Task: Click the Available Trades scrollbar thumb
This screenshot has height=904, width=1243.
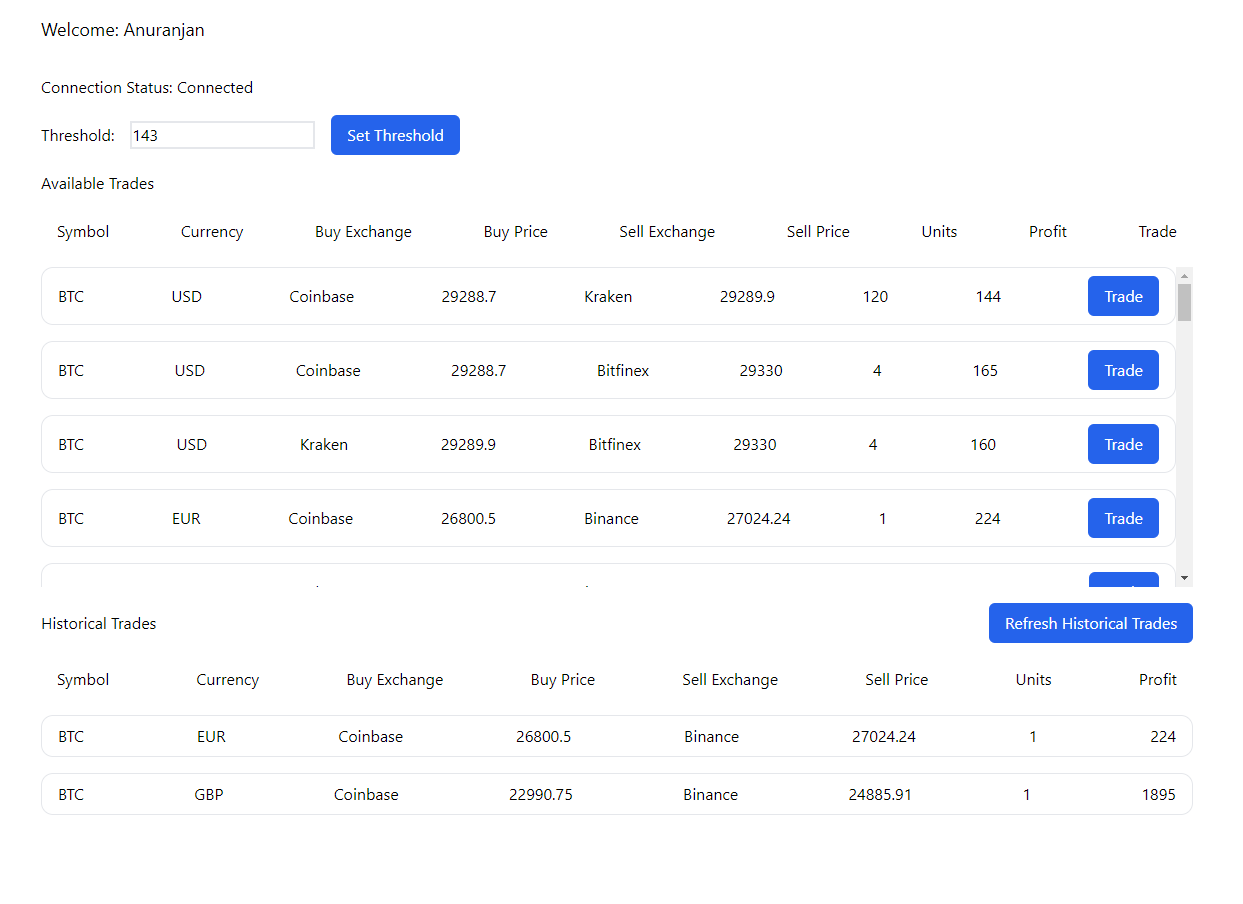Action: point(1184,302)
